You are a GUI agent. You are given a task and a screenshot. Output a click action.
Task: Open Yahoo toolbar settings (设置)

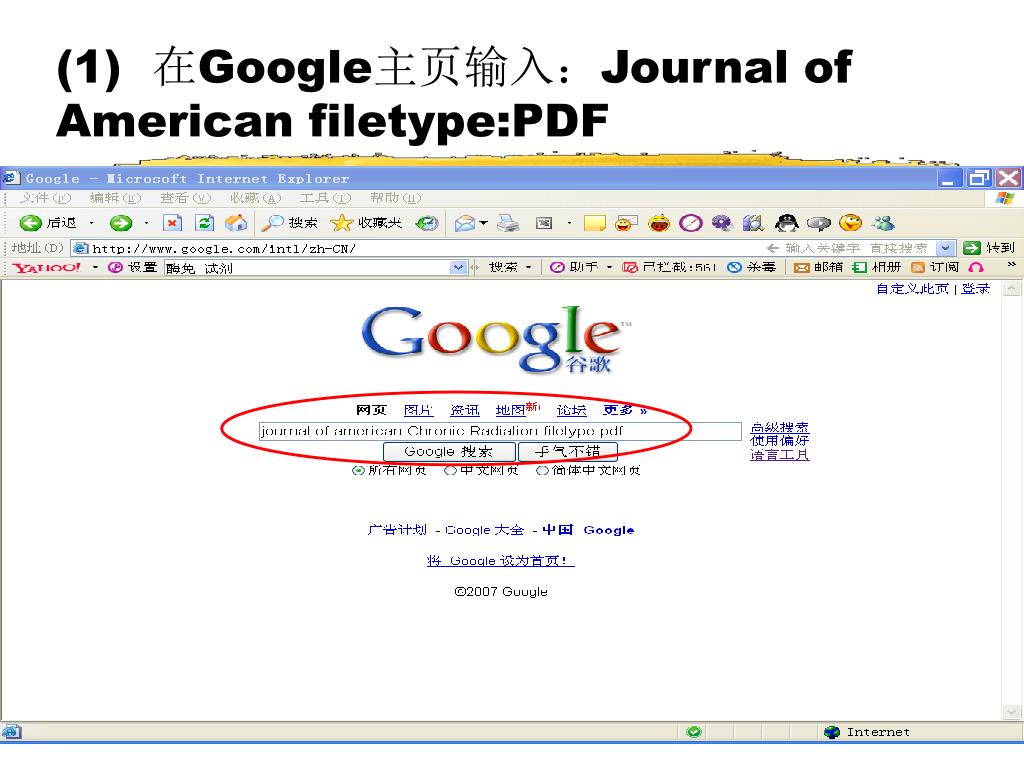pos(133,268)
